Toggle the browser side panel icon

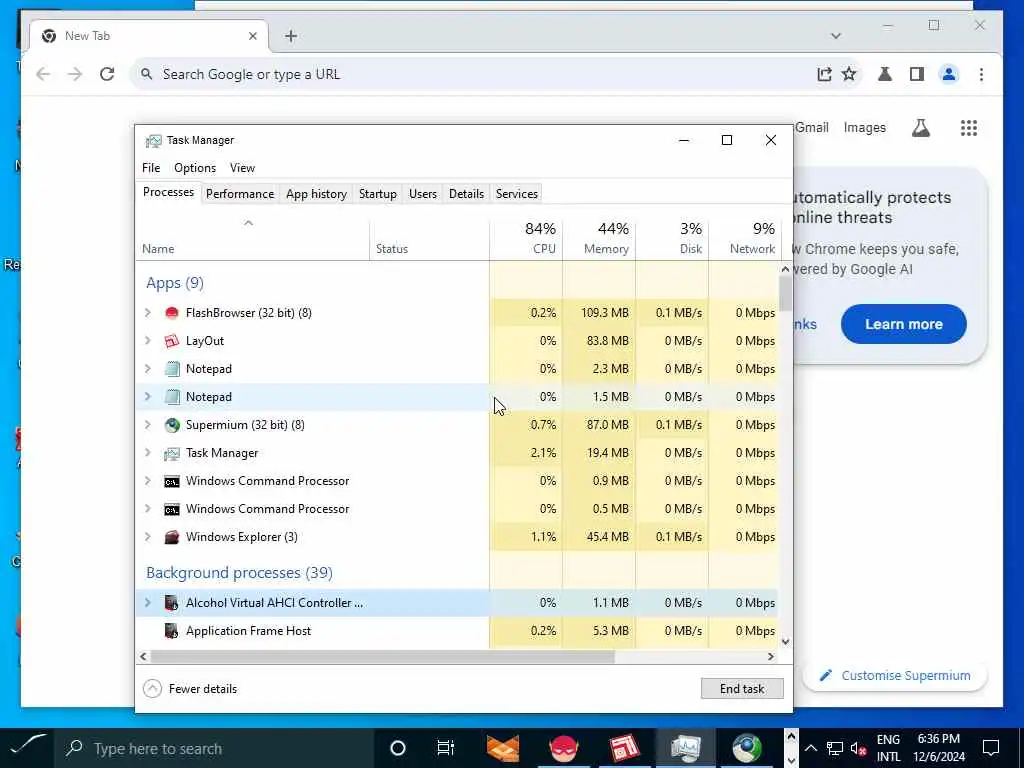[x=917, y=74]
